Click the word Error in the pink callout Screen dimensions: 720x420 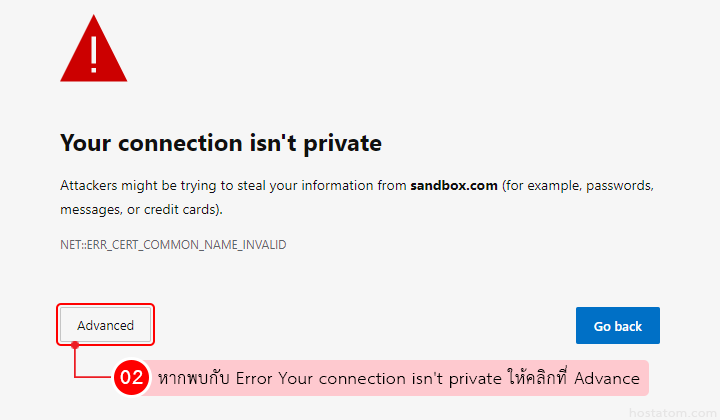click(255, 378)
